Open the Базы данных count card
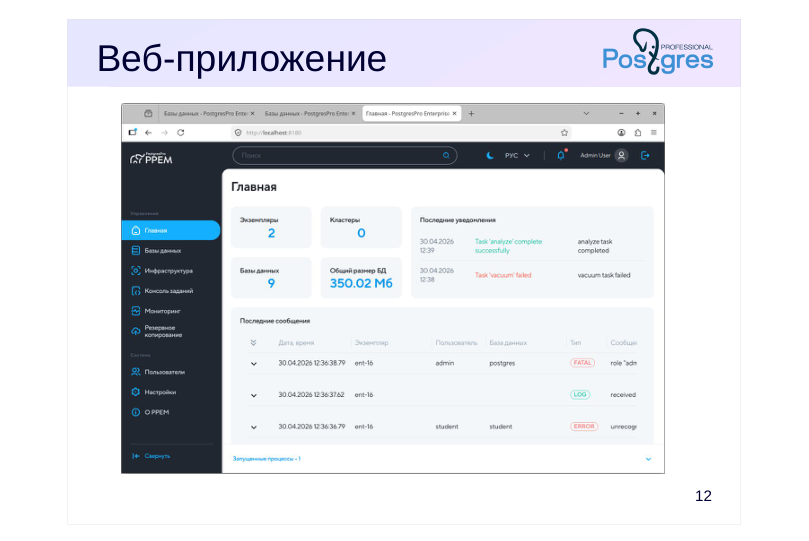Image resolution: width=809 pixels, height=541 pixels. pyautogui.click(x=271, y=277)
